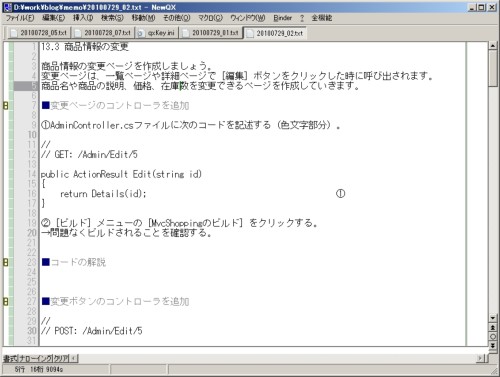Collapse the outline marker on line 23
Screen dimensions: 500x377
[6, 262]
